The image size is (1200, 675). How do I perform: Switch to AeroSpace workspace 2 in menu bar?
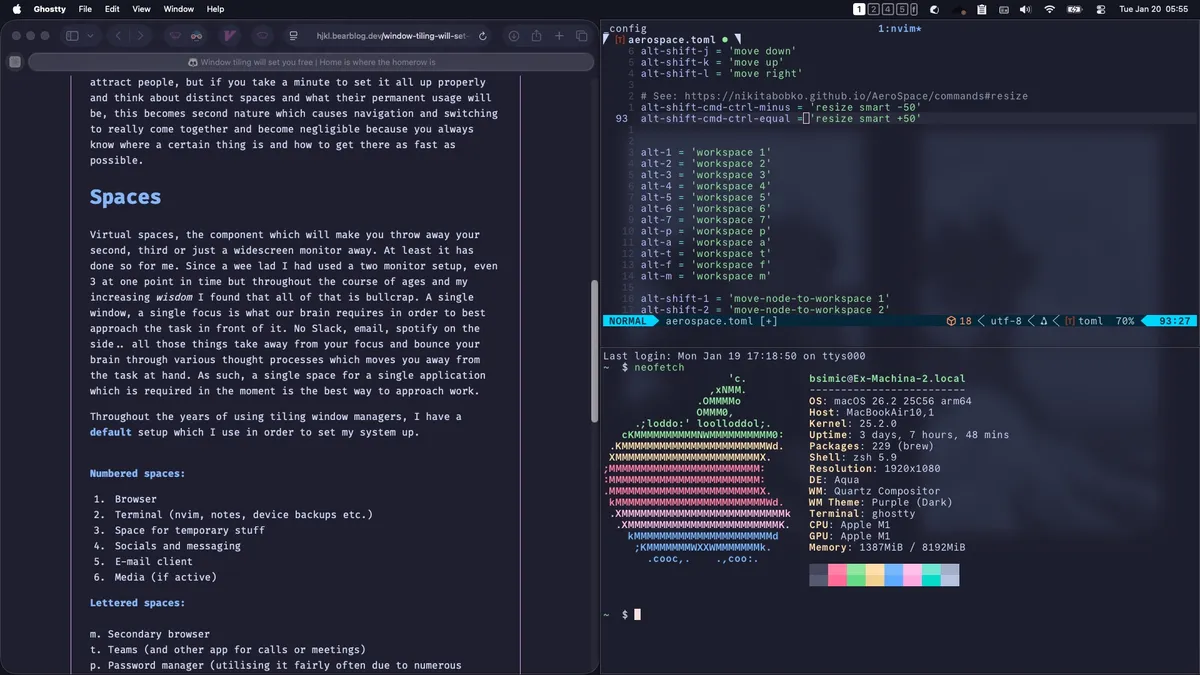(873, 9)
